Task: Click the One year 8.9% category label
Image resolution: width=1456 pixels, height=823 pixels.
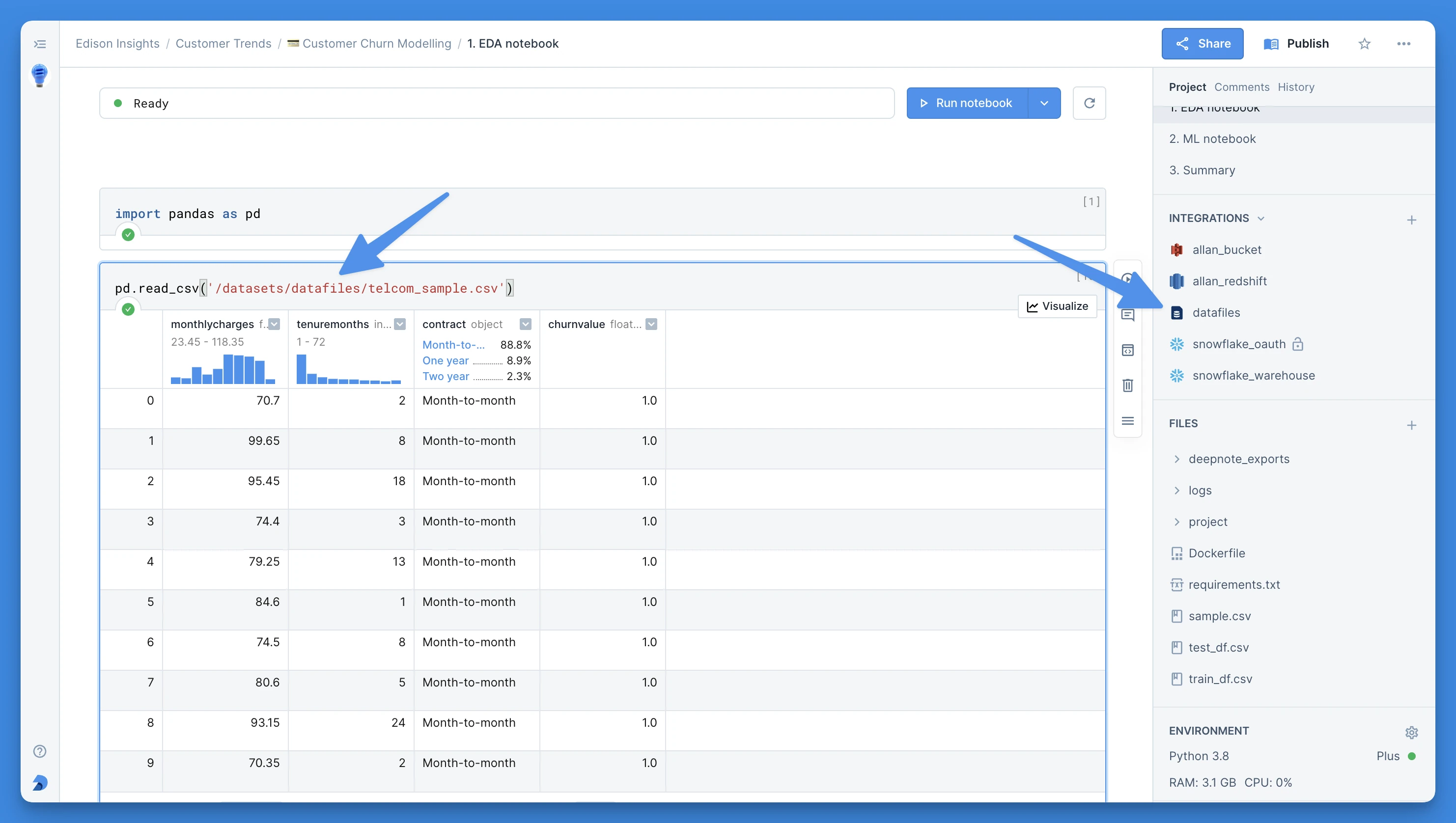Action: (476, 360)
